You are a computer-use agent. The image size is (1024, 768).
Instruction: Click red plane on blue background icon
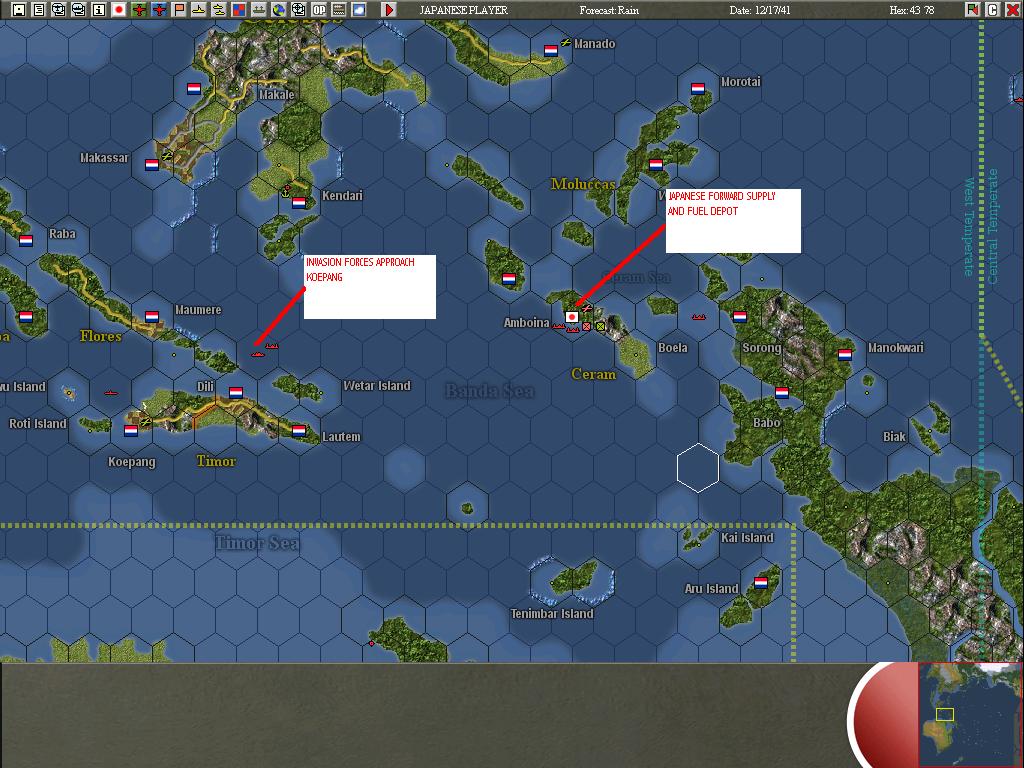pyautogui.click(x=159, y=9)
